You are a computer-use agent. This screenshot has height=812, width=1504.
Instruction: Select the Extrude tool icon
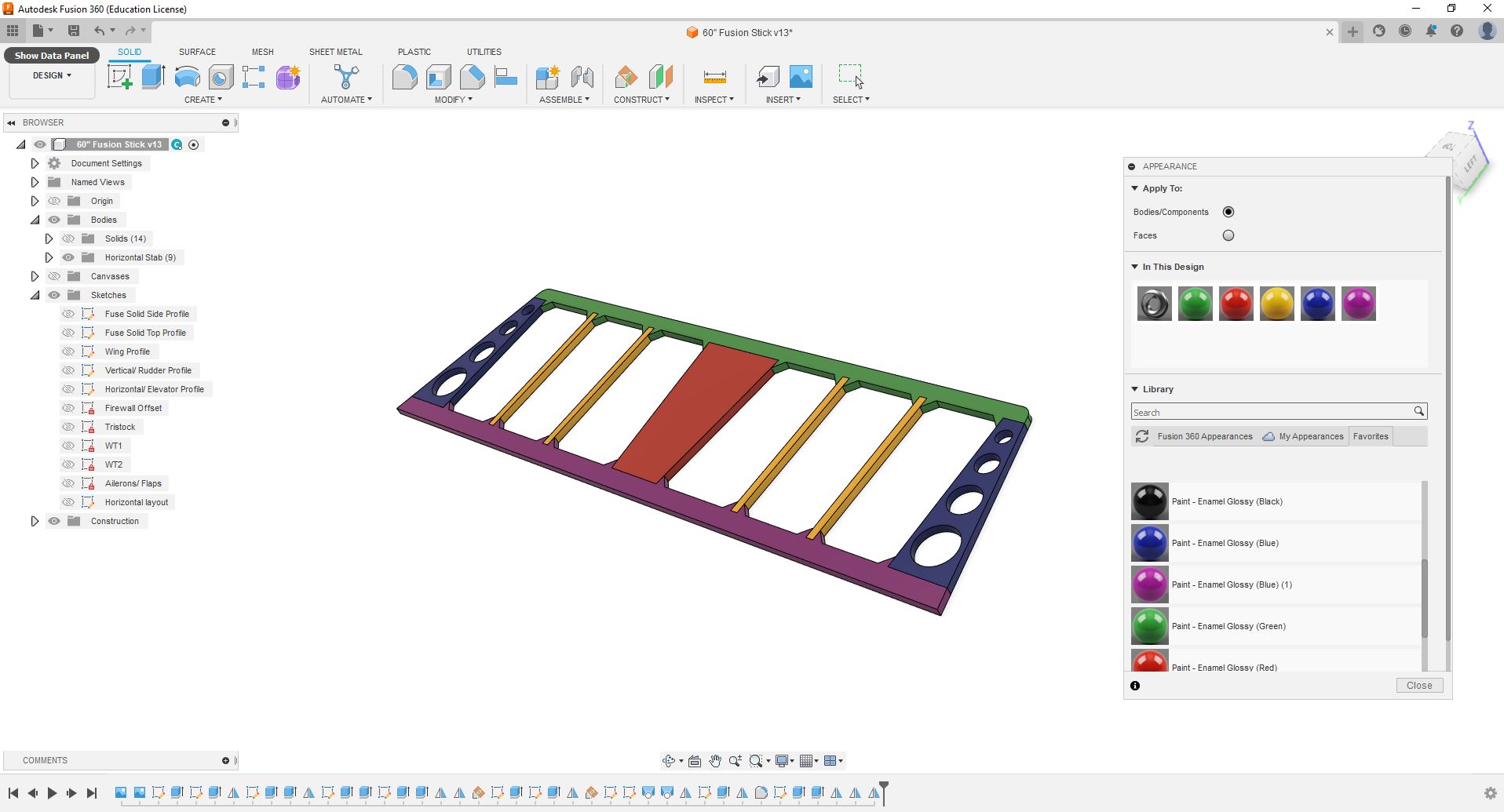coord(153,77)
